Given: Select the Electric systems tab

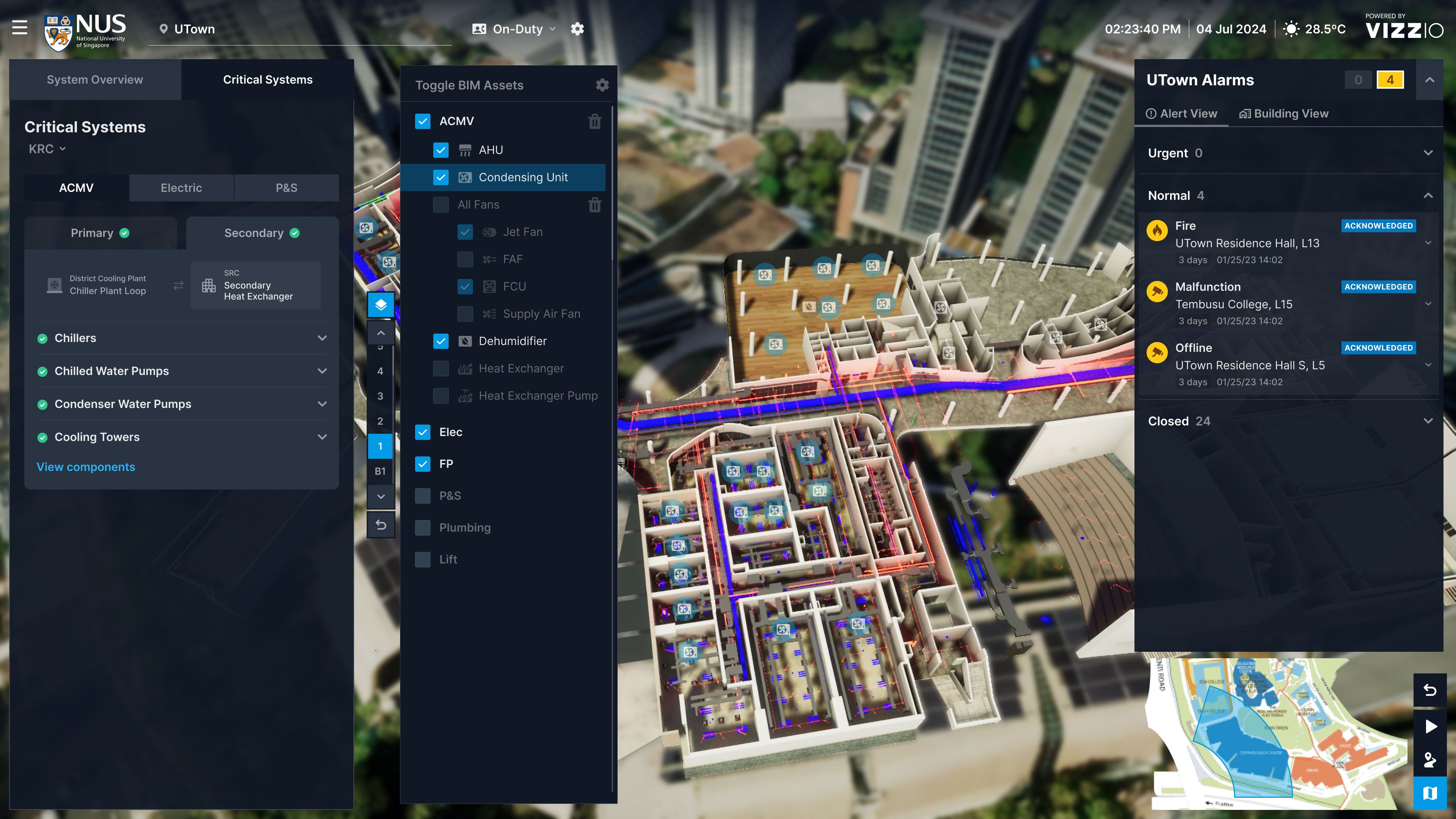Looking at the screenshot, I should tap(181, 188).
